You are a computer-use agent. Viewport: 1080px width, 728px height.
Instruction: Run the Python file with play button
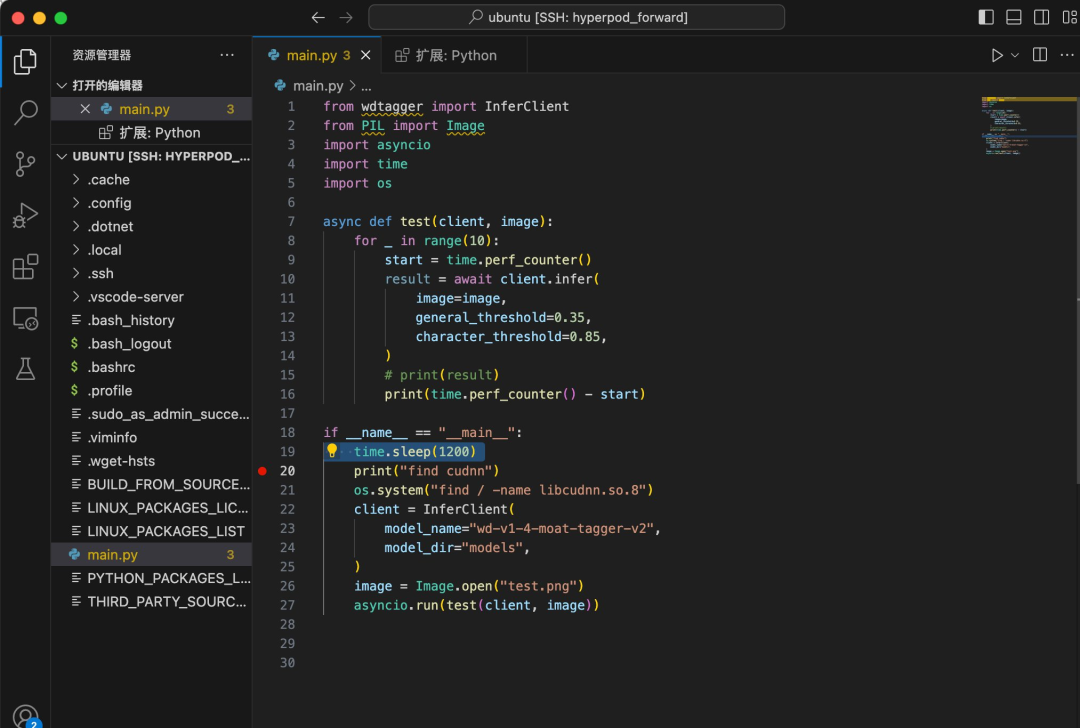point(996,55)
